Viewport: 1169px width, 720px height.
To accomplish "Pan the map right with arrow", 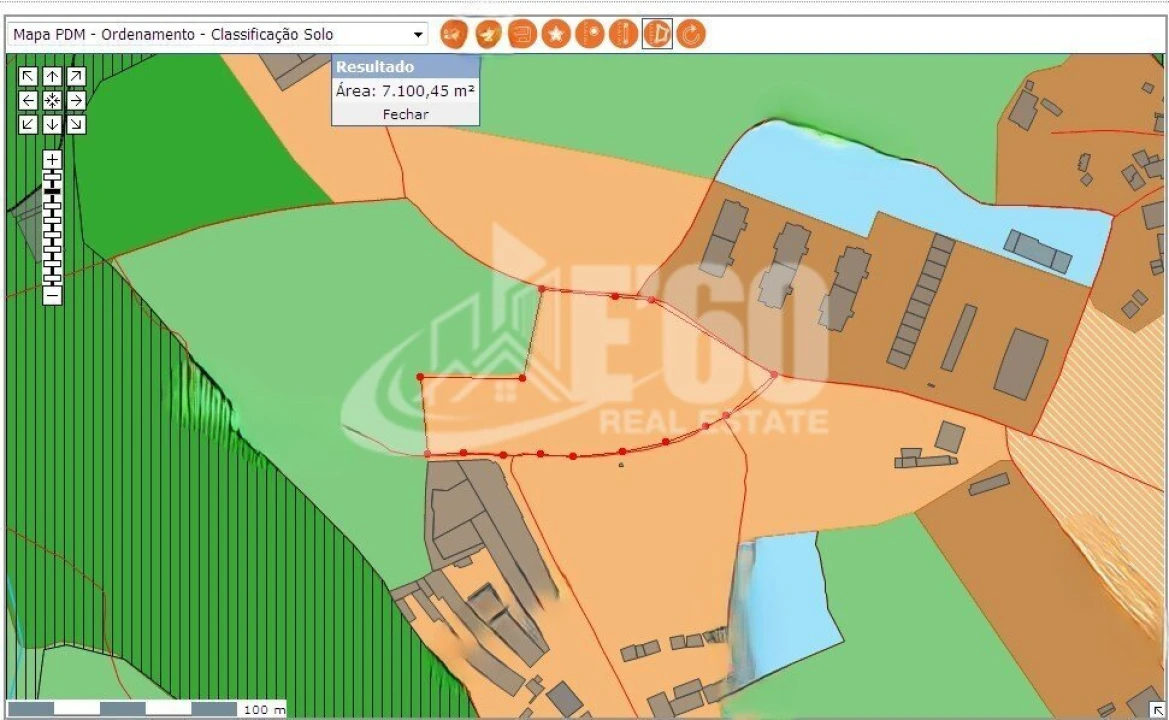I will tap(76, 101).
